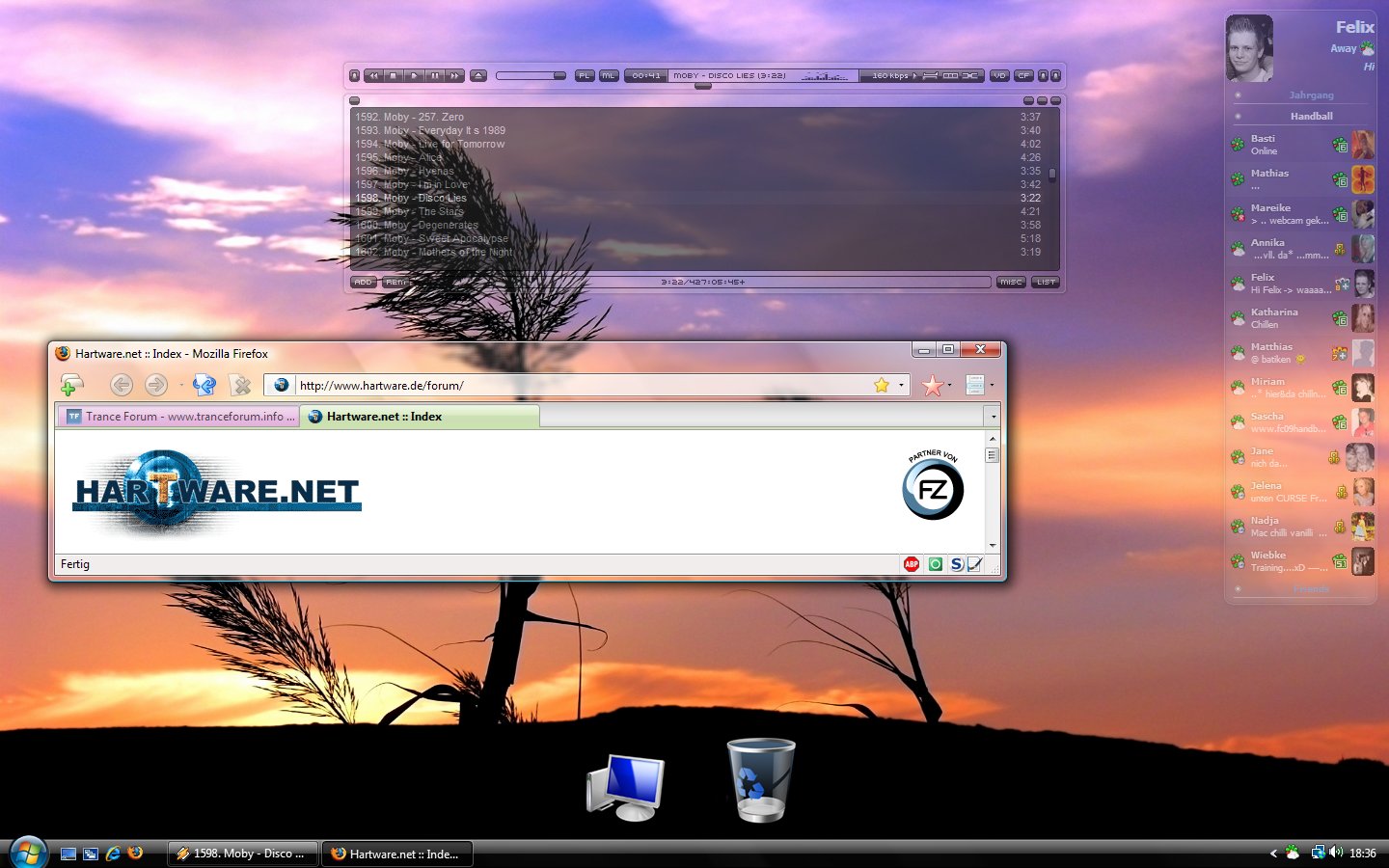Screen dimensions: 1389x868
Task: Star the page with the bookmark icon
Action: coord(881,386)
